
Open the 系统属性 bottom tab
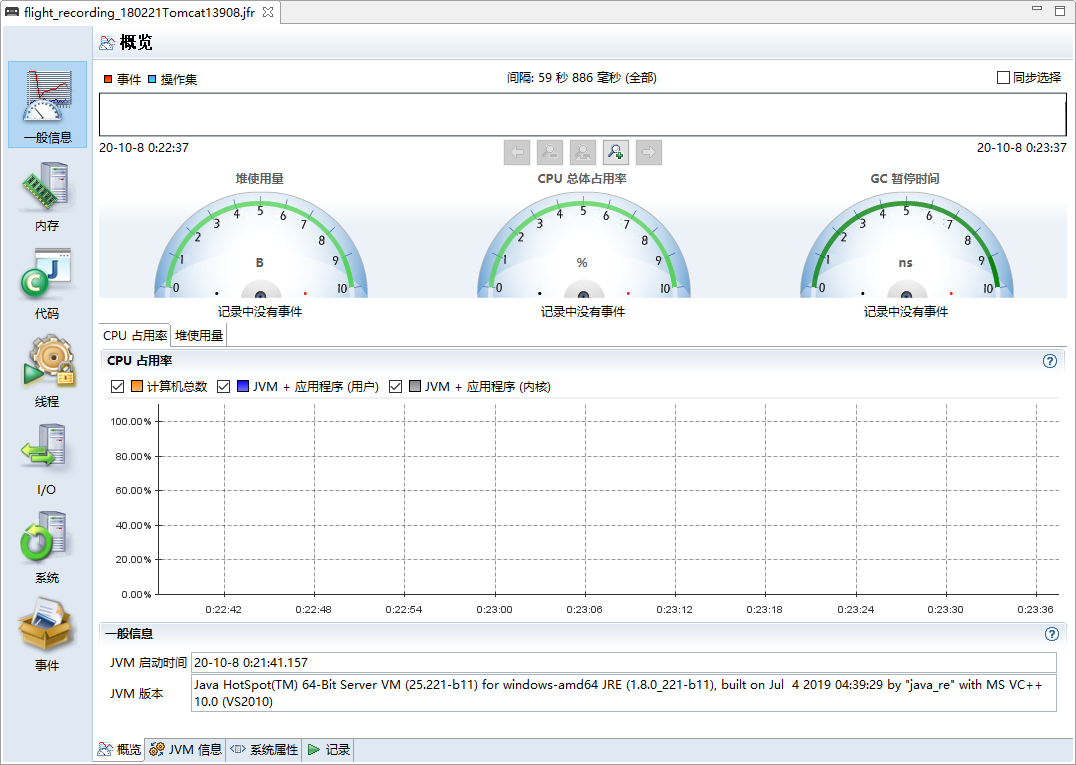coord(265,750)
